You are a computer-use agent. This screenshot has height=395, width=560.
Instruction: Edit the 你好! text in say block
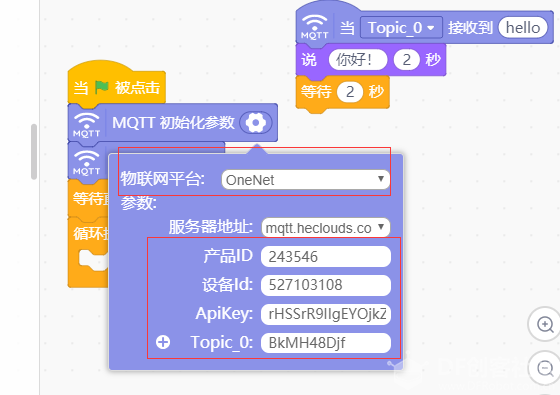(358, 60)
